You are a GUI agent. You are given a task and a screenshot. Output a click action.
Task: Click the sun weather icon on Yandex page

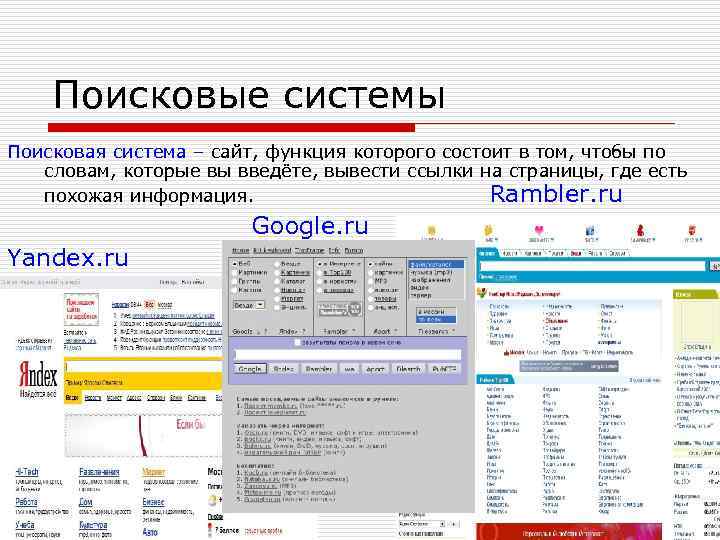[213, 500]
